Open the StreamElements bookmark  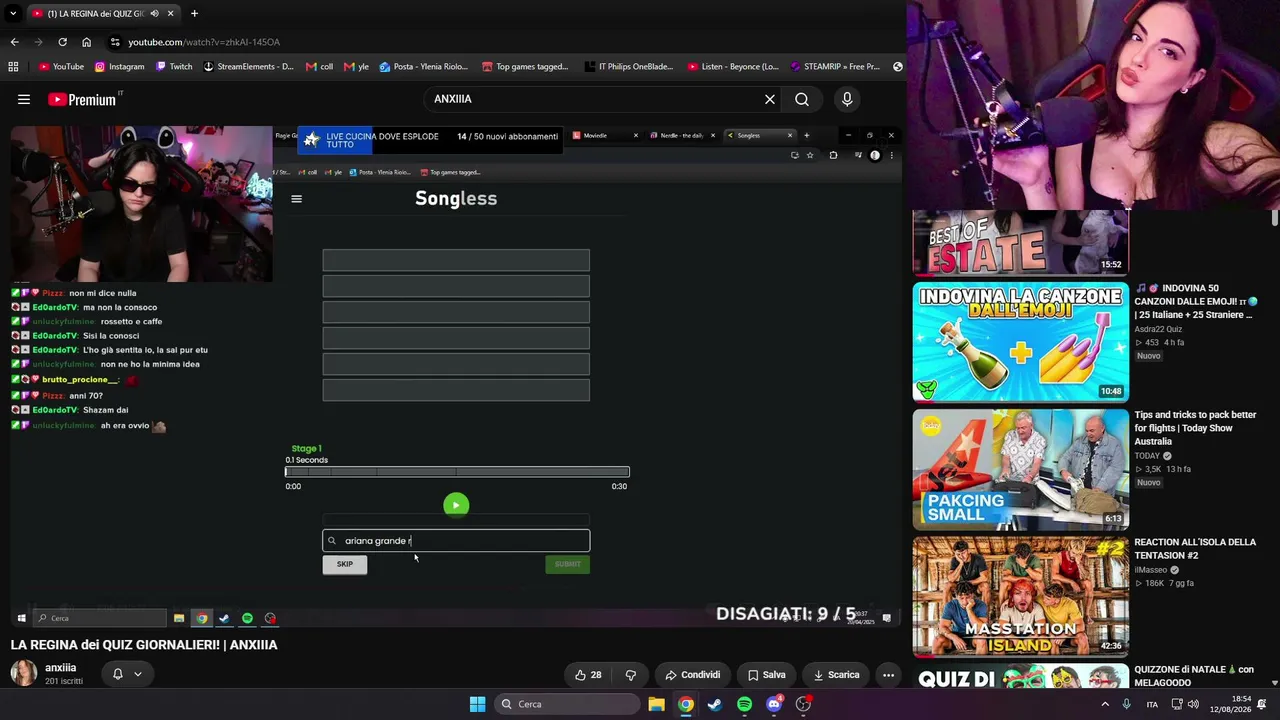point(248,67)
